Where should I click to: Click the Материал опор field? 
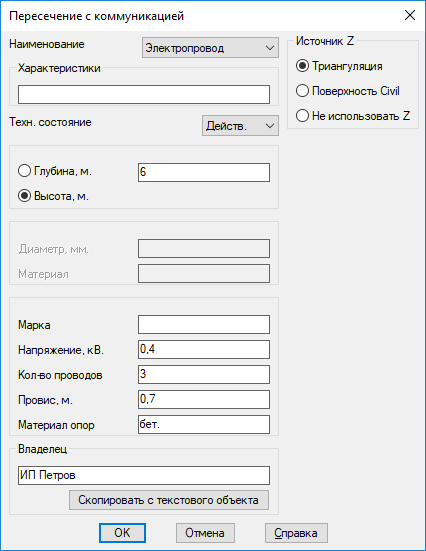[204, 424]
